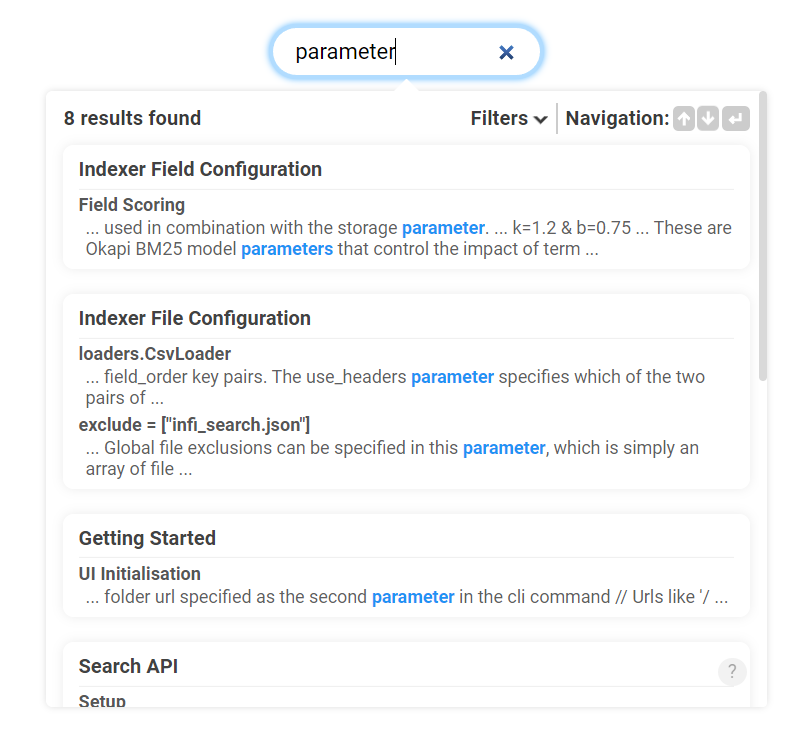Click the down arrow navigation icon

pos(708,118)
